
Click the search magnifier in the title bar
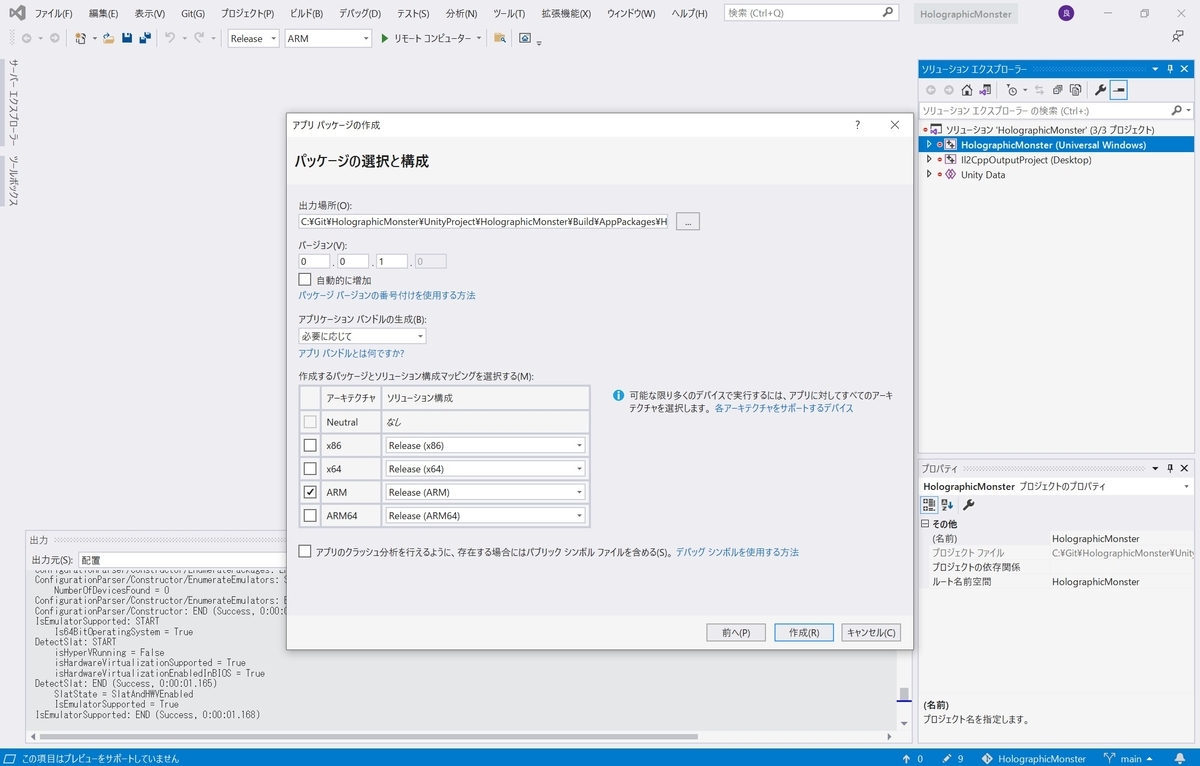point(888,13)
